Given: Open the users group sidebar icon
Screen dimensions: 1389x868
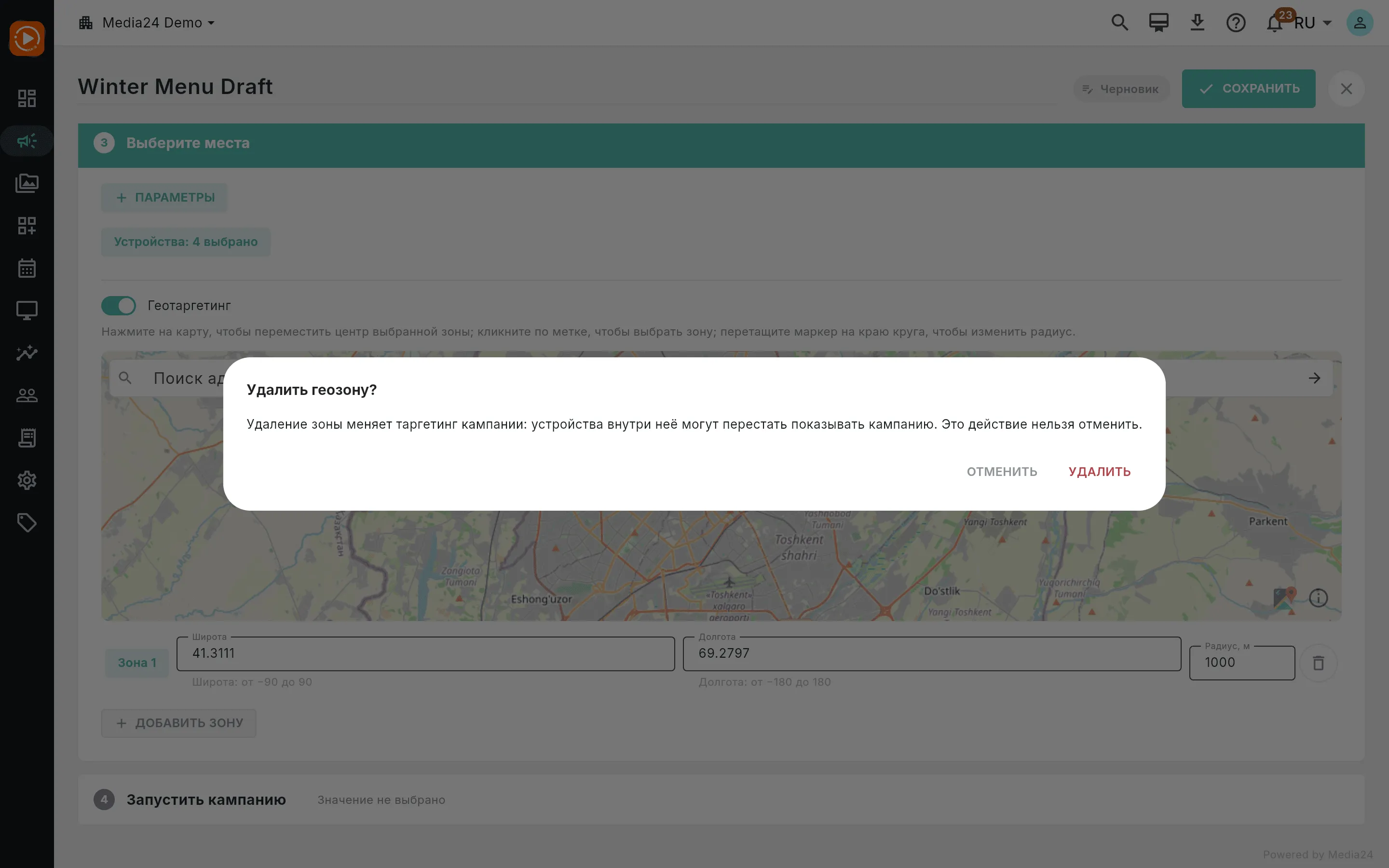Looking at the screenshot, I should 27,395.
